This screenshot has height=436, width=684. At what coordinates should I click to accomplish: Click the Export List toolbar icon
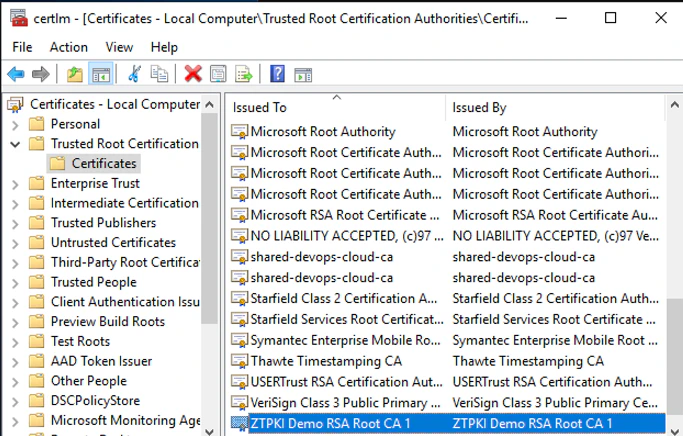coord(243,74)
